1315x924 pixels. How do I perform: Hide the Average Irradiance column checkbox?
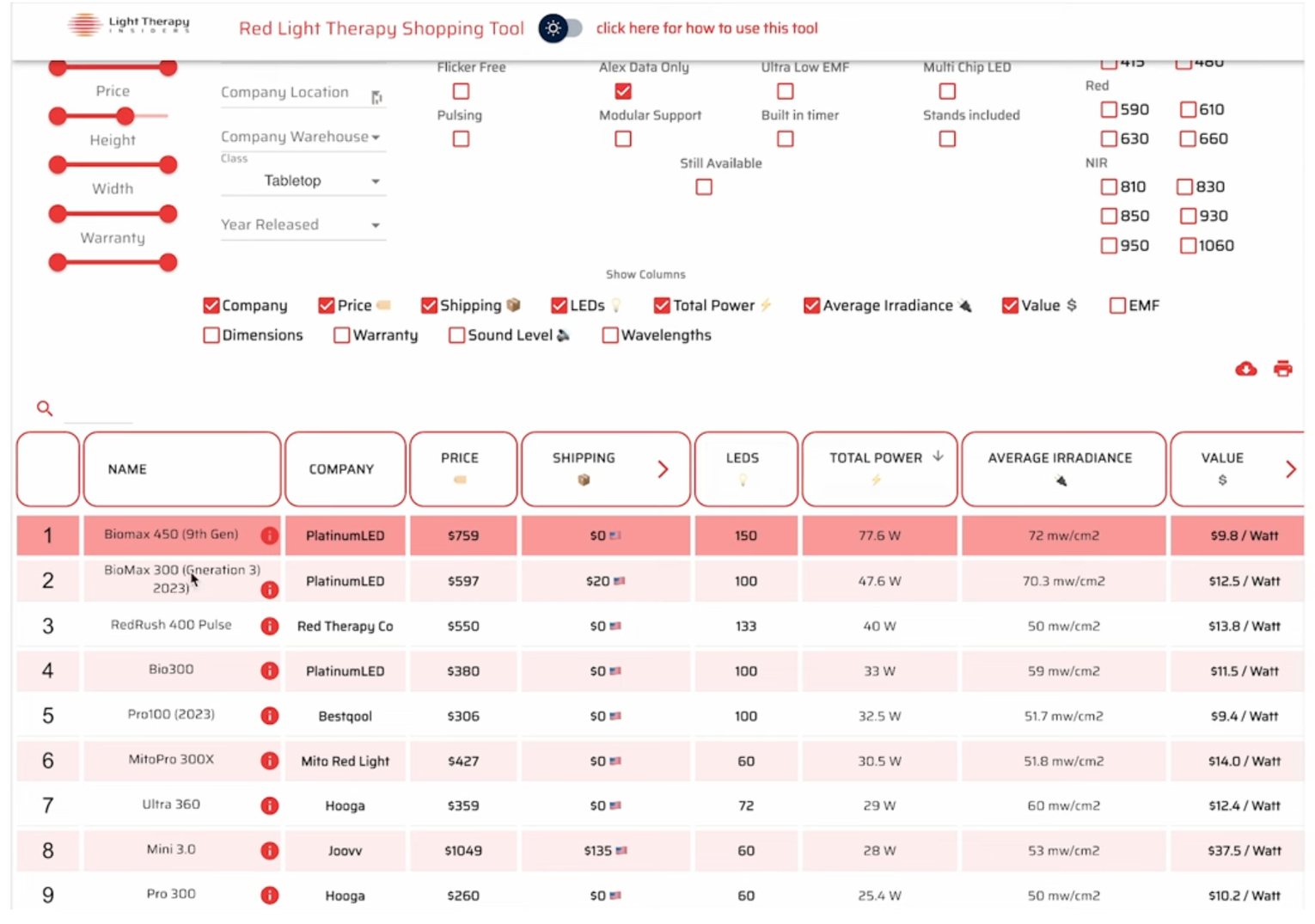click(811, 305)
